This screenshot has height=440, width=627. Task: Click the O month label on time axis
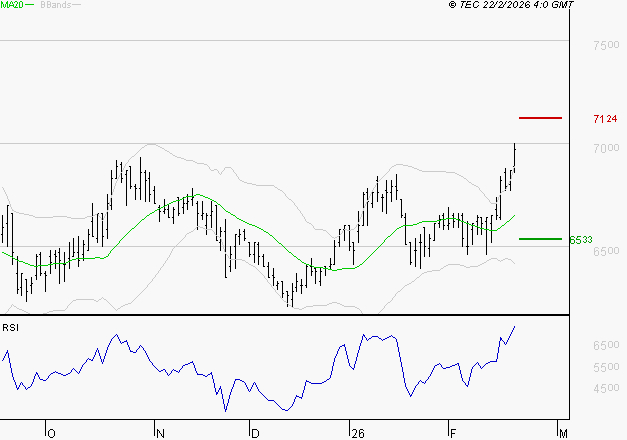52,434
